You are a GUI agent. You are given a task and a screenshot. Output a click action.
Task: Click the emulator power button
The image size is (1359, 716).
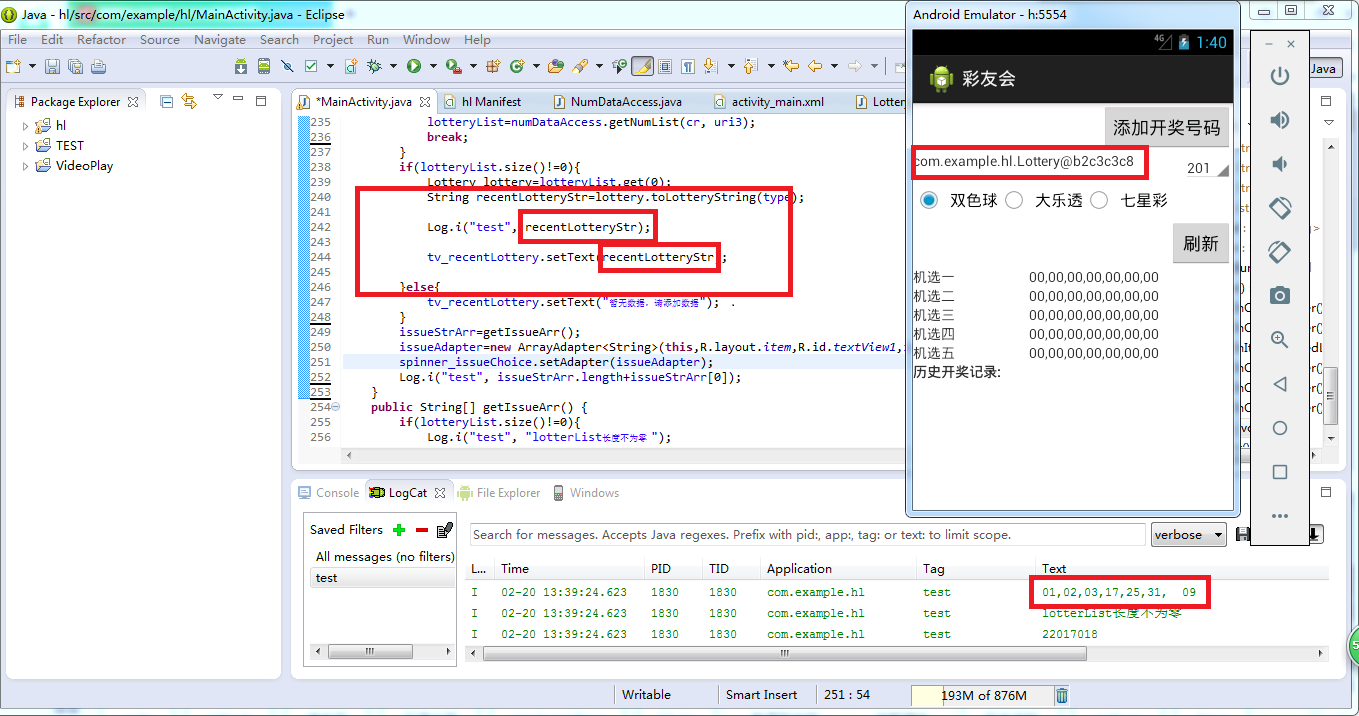[x=1280, y=76]
